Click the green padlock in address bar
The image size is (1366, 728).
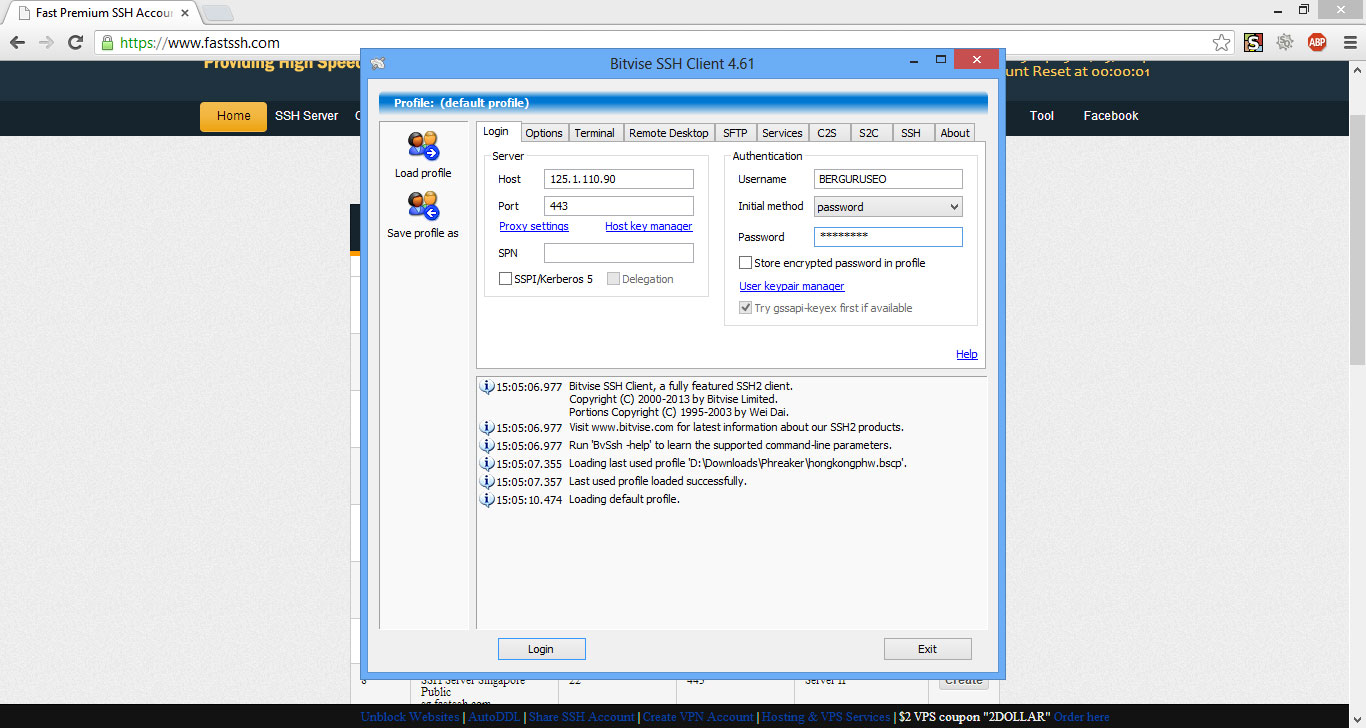(107, 43)
